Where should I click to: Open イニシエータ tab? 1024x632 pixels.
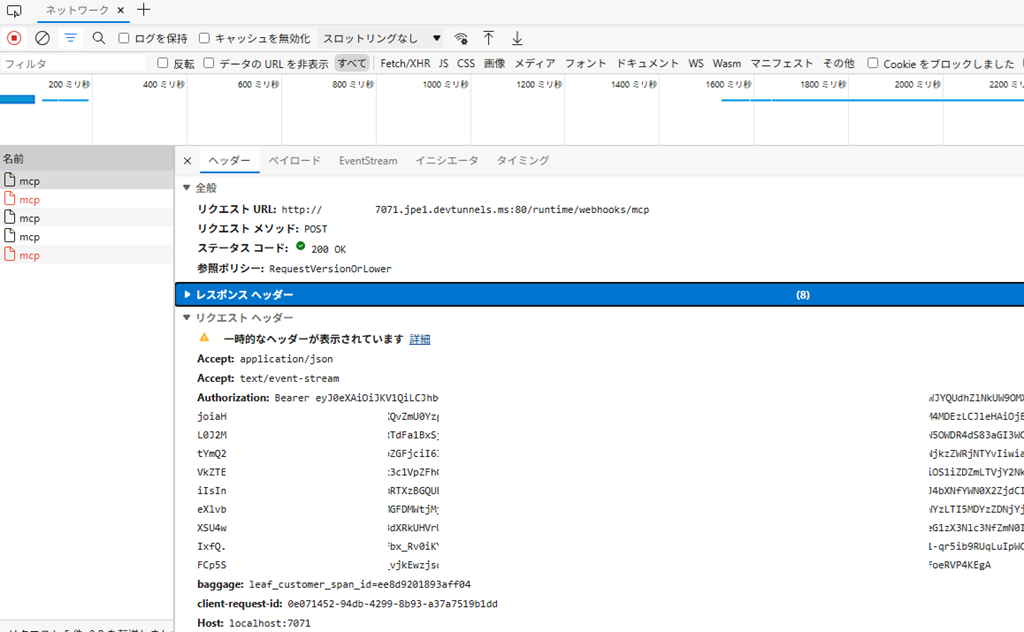coord(447,161)
